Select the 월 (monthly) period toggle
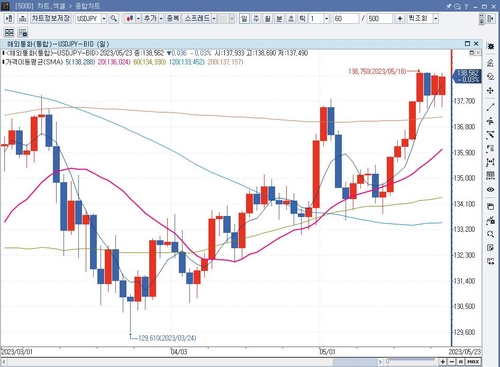500x367 pixels. (x=267, y=19)
